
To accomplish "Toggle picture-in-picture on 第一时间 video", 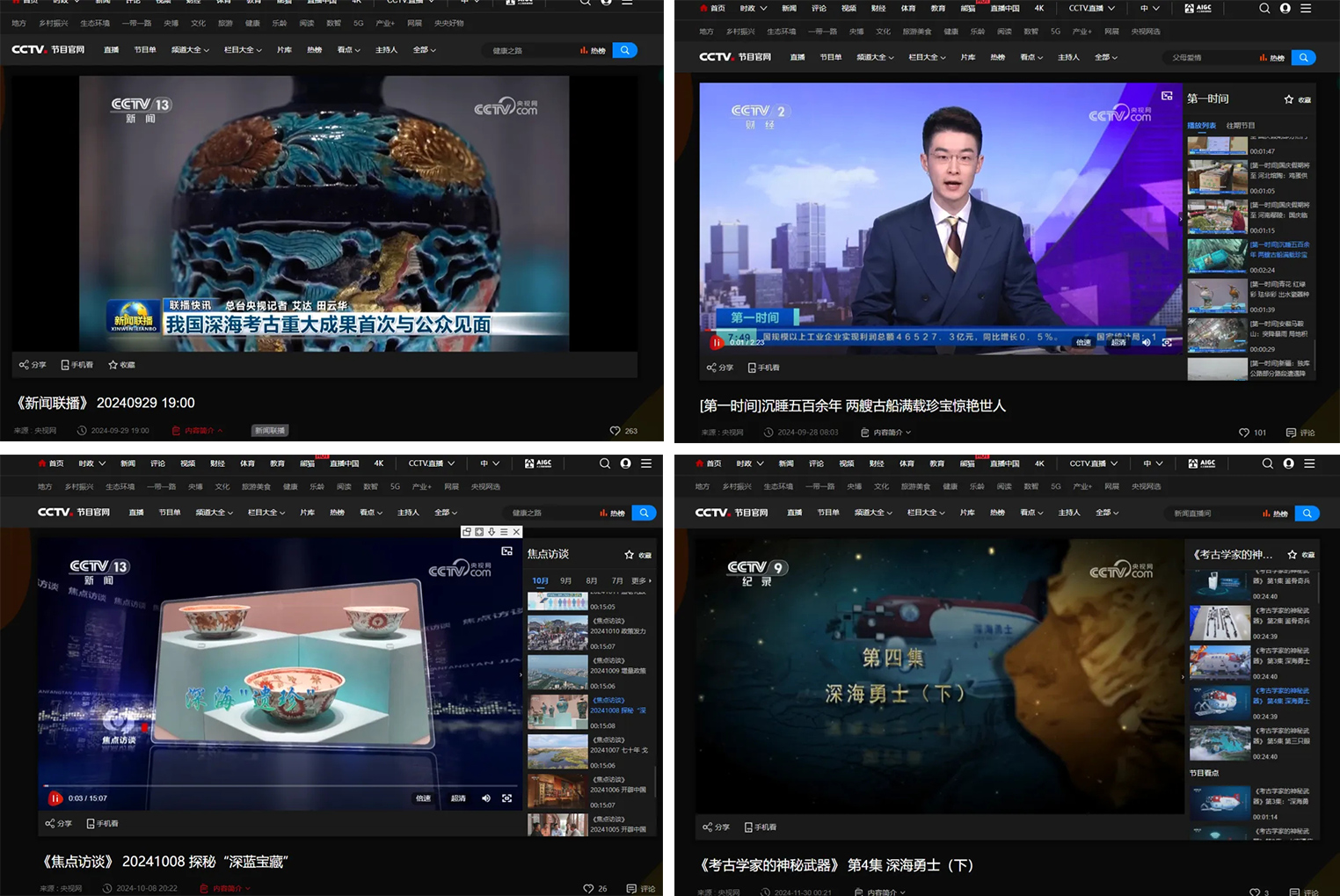I will tap(1167, 96).
